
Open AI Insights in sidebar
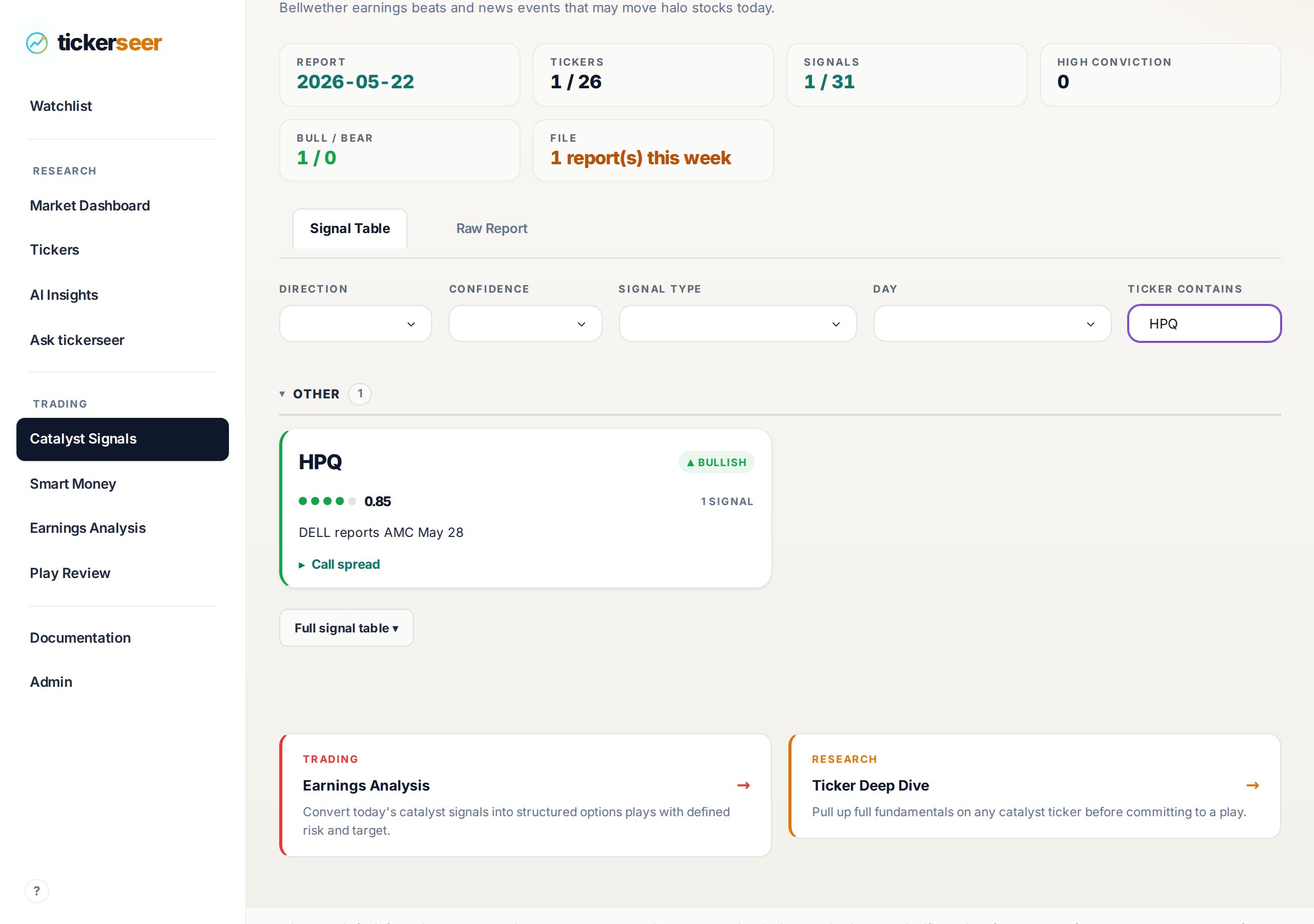64,295
